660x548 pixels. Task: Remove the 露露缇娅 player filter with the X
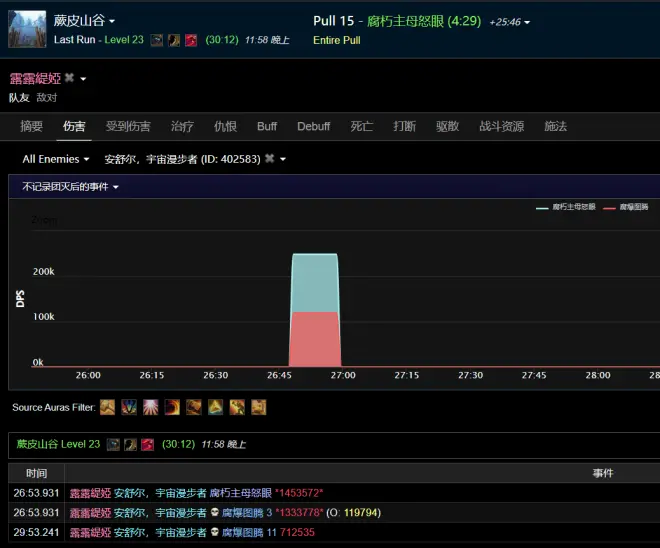pos(69,78)
